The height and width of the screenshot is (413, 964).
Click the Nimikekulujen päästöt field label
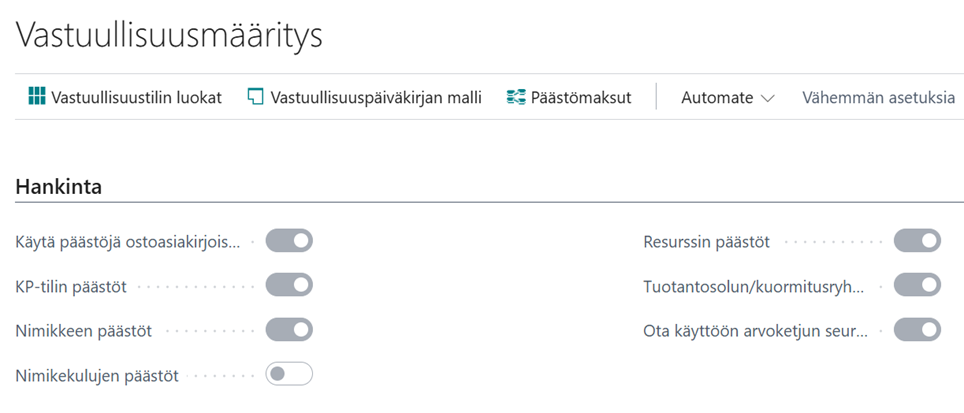(97, 376)
